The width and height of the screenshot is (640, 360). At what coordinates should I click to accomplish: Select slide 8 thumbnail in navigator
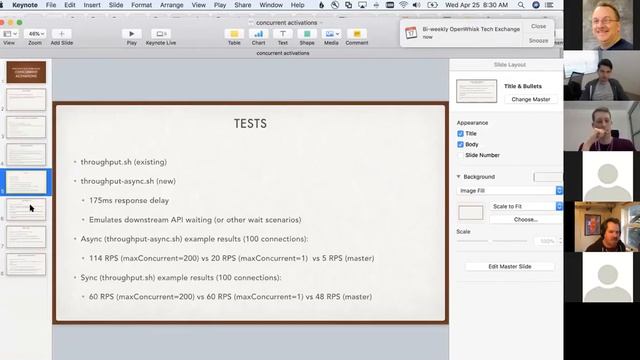26,264
